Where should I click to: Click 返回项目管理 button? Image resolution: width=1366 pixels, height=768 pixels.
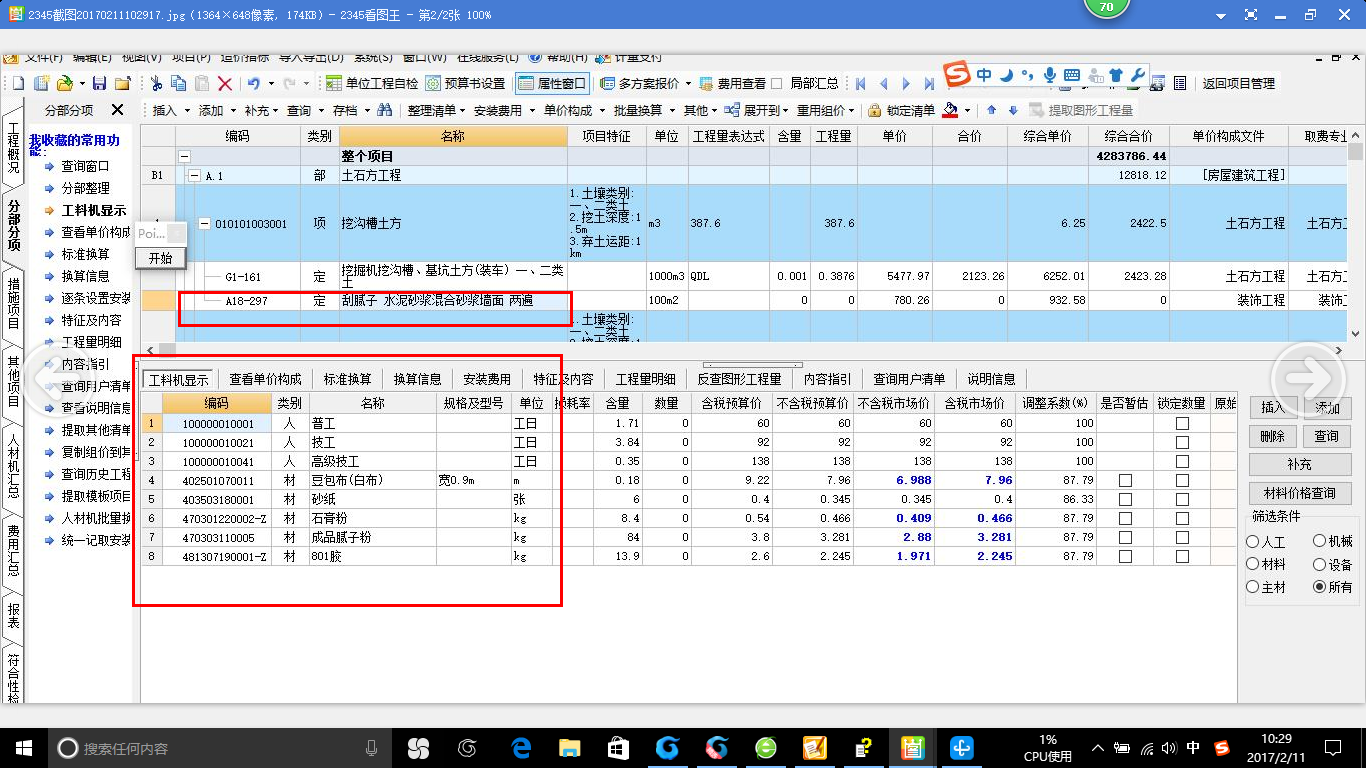pyautogui.click(x=1239, y=84)
